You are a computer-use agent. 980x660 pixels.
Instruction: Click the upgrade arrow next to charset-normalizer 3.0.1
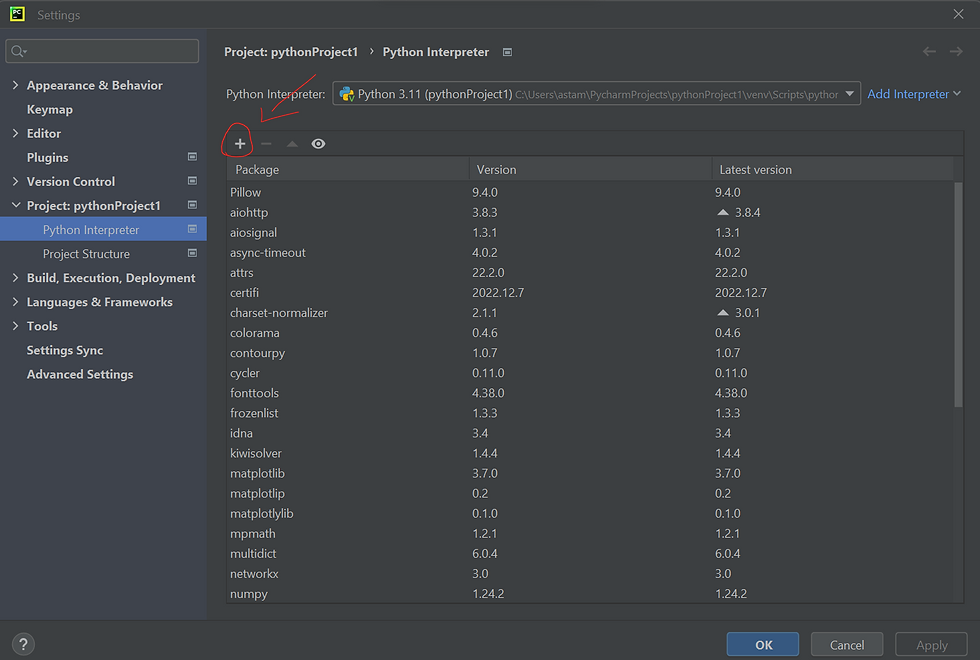pyautogui.click(x=723, y=312)
